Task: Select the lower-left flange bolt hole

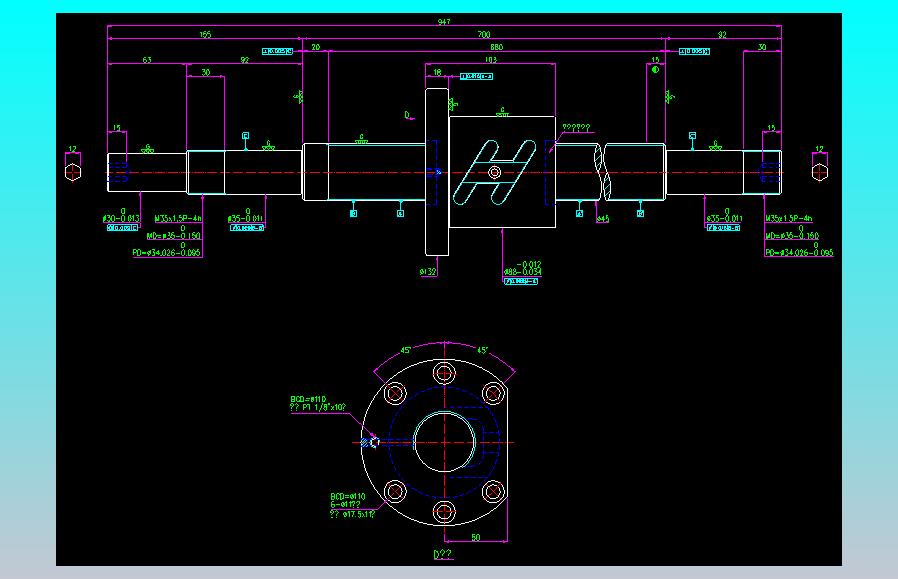Action: pyautogui.click(x=395, y=491)
